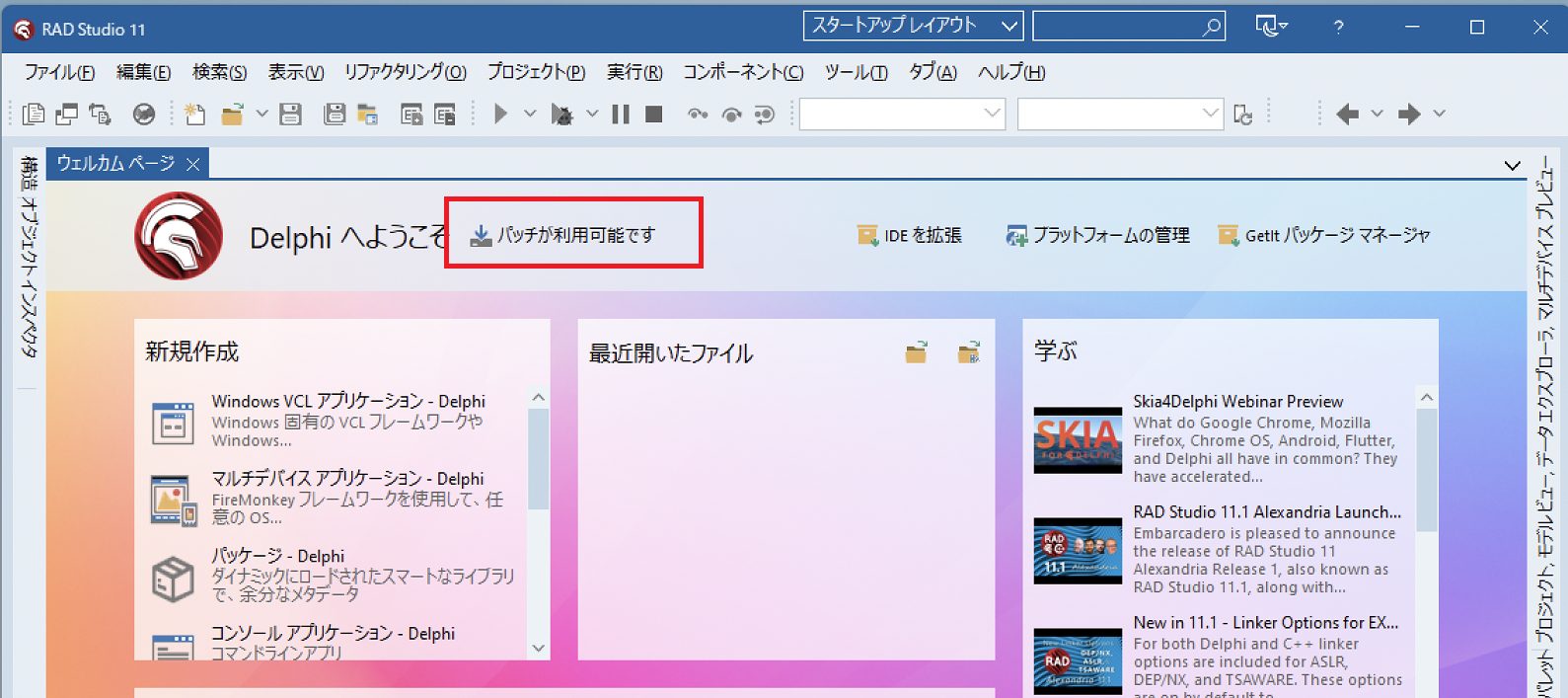Open the ファイル(F) menu
The width and height of the screenshot is (1568, 698).
tap(59, 72)
